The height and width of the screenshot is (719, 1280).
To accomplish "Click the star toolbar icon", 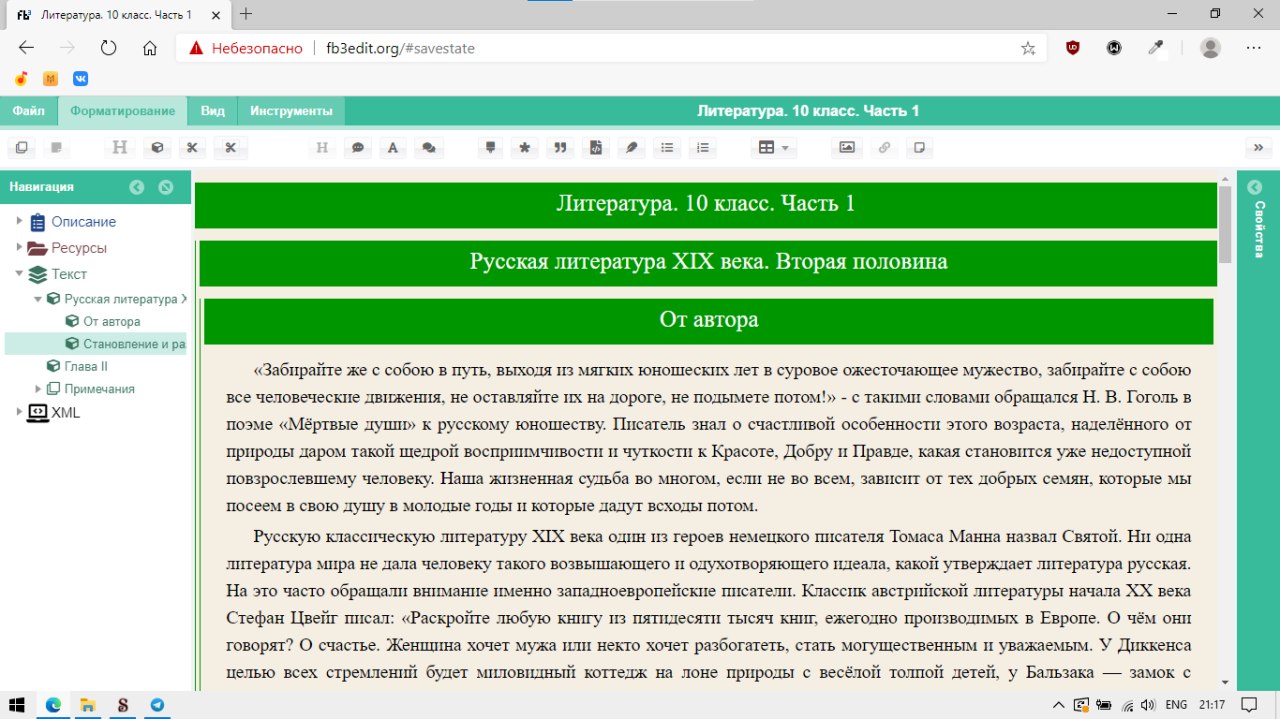I will [525, 148].
